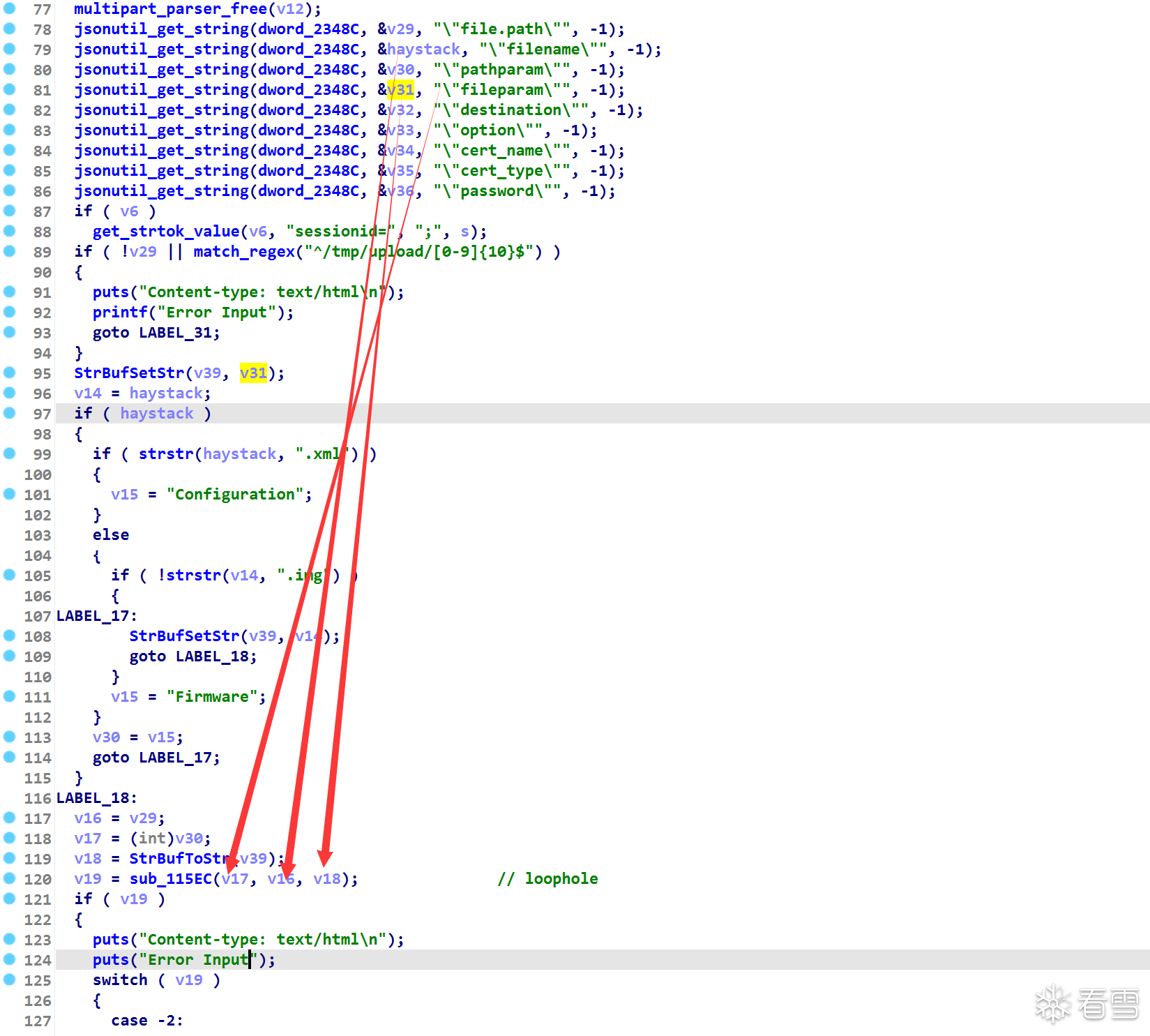Screen dimensions: 1150x1036
Task: Set breakpoint dot on line 125
Action: [9, 979]
